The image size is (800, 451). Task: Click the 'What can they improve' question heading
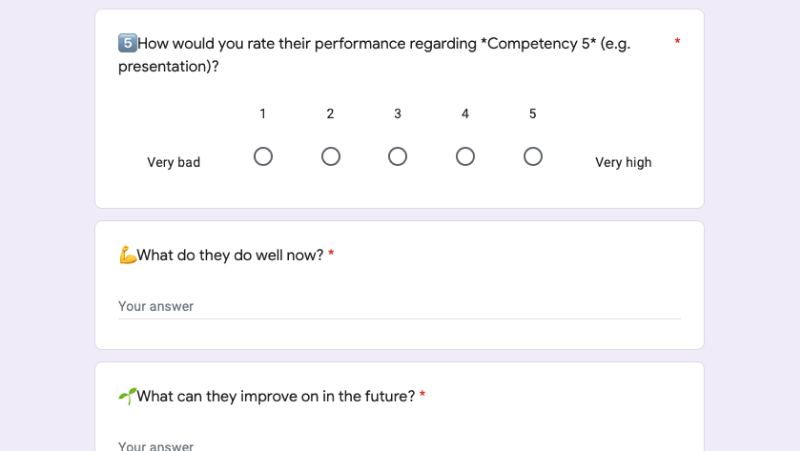[x=276, y=396]
